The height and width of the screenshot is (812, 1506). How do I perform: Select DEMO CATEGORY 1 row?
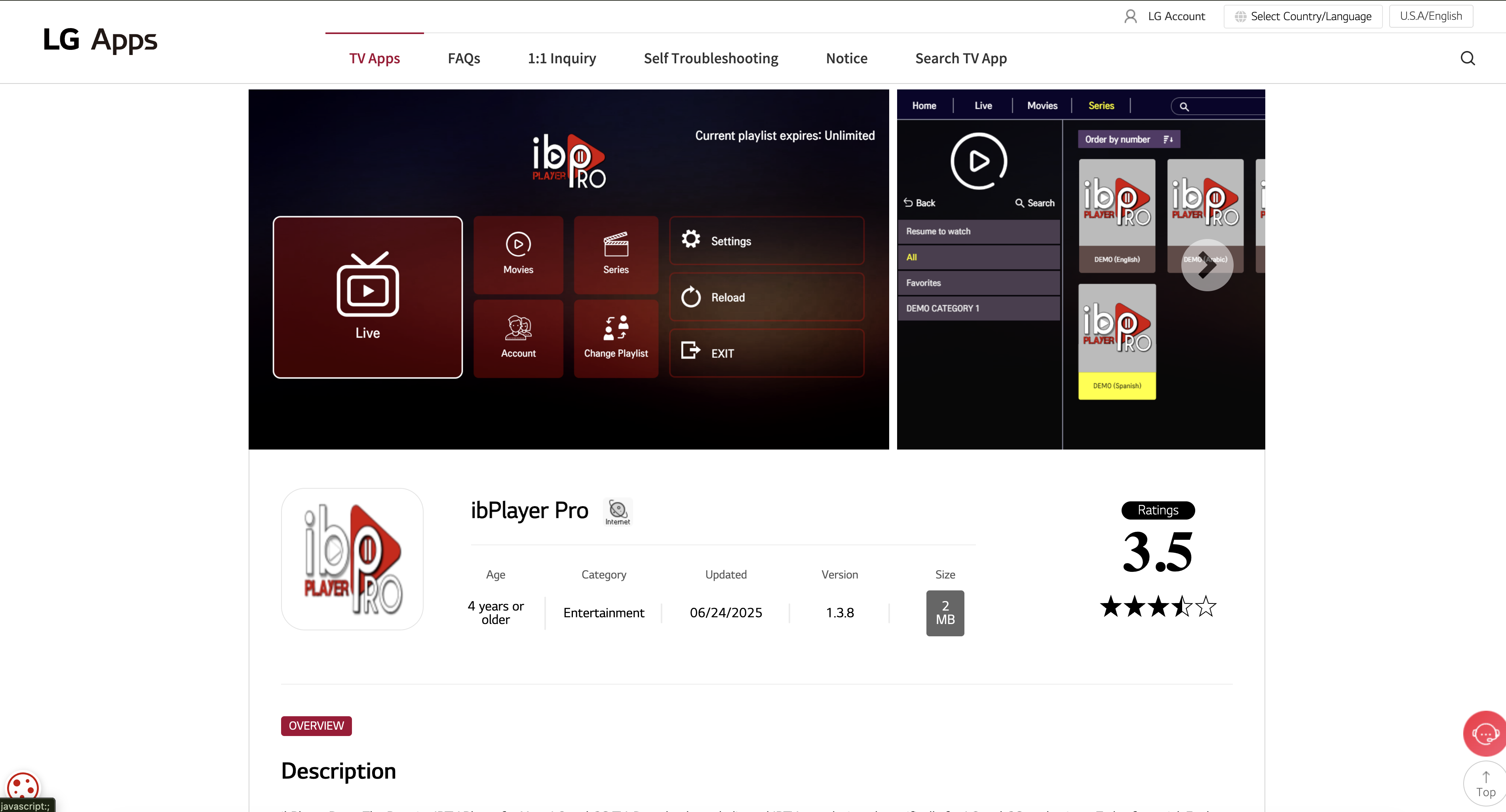978,308
